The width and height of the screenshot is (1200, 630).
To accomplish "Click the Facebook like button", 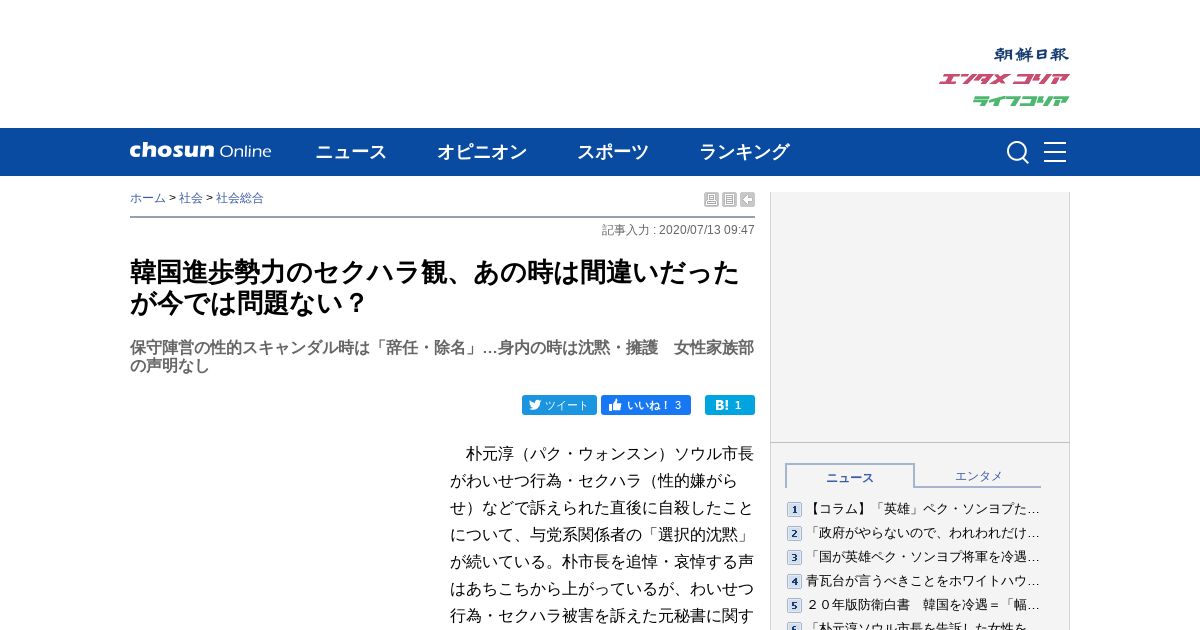I will (x=646, y=405).
